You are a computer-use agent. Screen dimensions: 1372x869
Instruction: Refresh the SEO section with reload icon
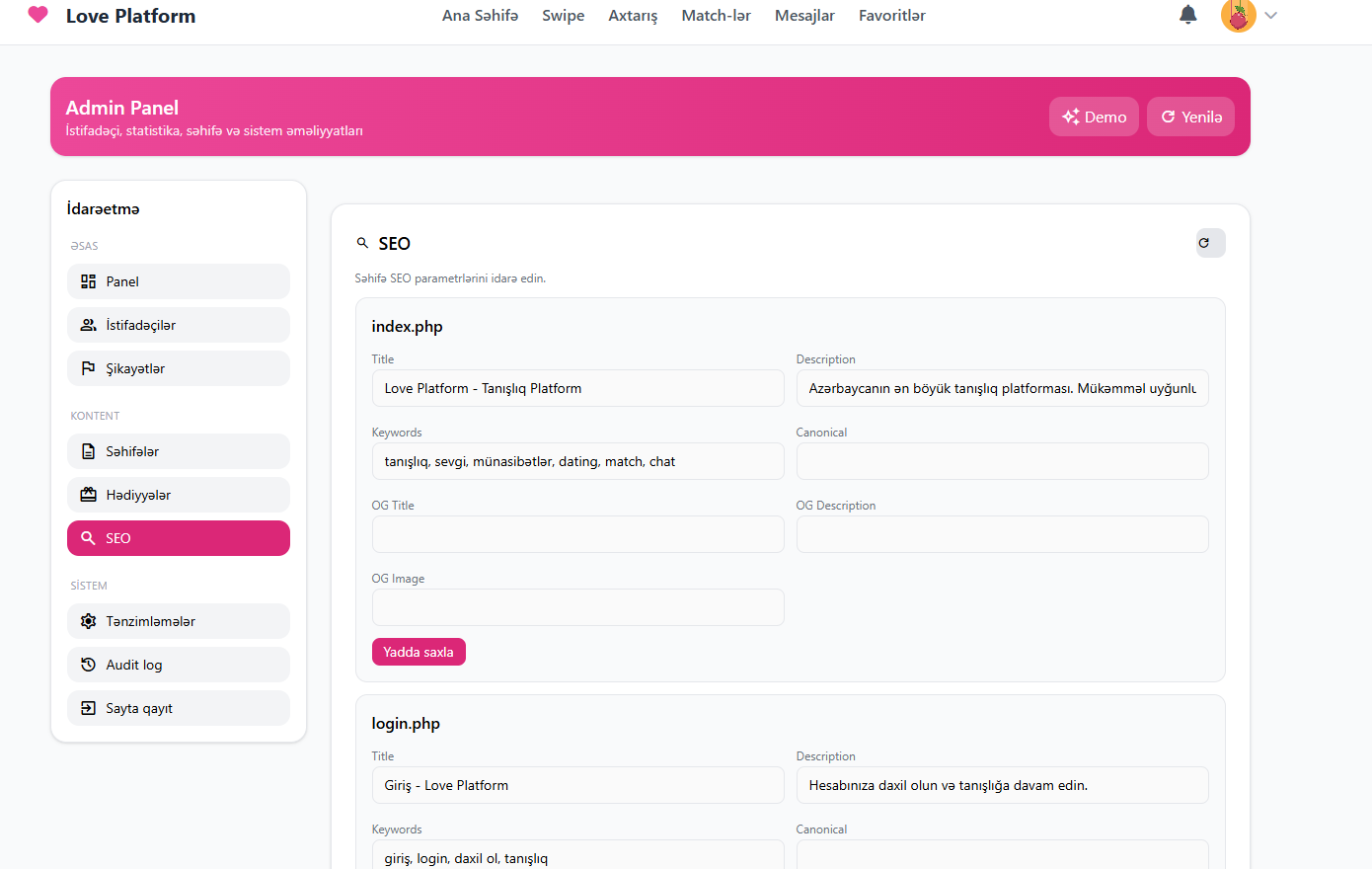(x=1210, y=243)
